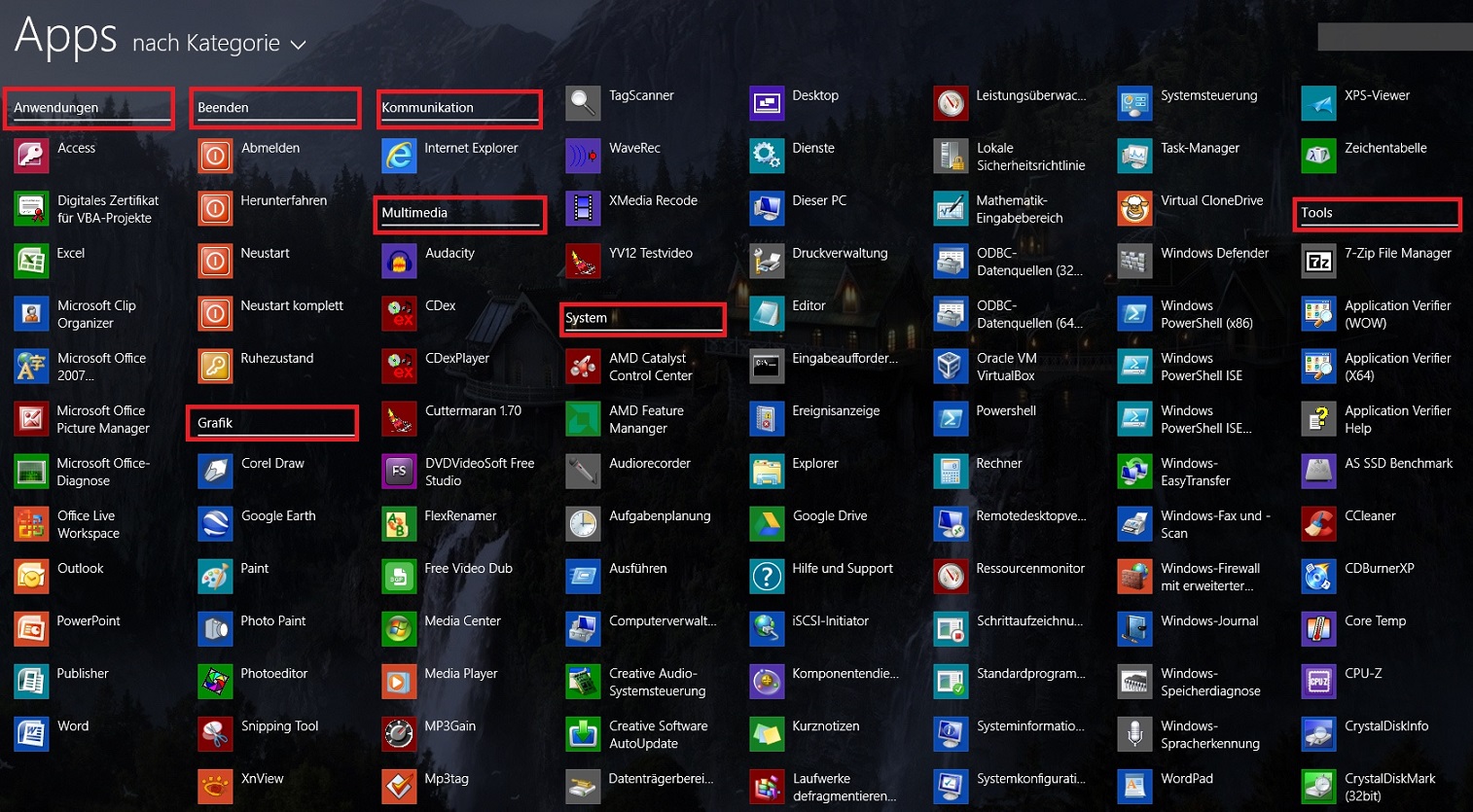The height and width of the screenshot is (812, 1473).
Task: Launch XPS-Viewer icon
Action: point(1318,103)
